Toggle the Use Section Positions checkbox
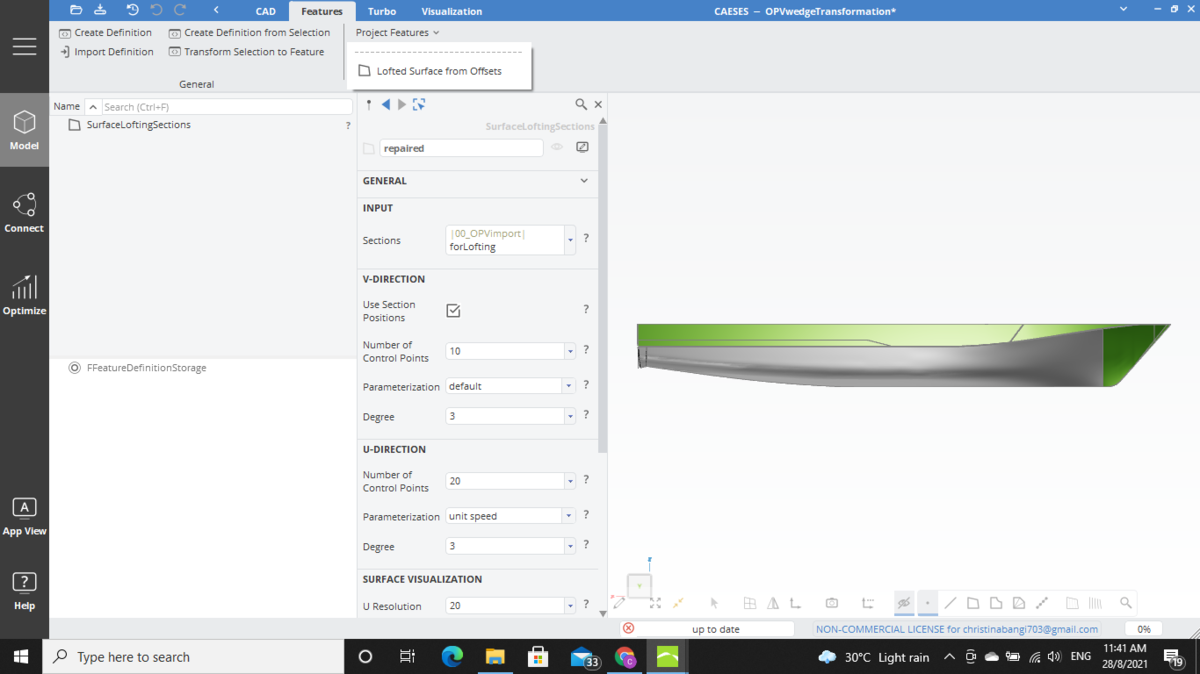Image resolution: width=1200 pixels, height=674 pixels. pos(453,311)
